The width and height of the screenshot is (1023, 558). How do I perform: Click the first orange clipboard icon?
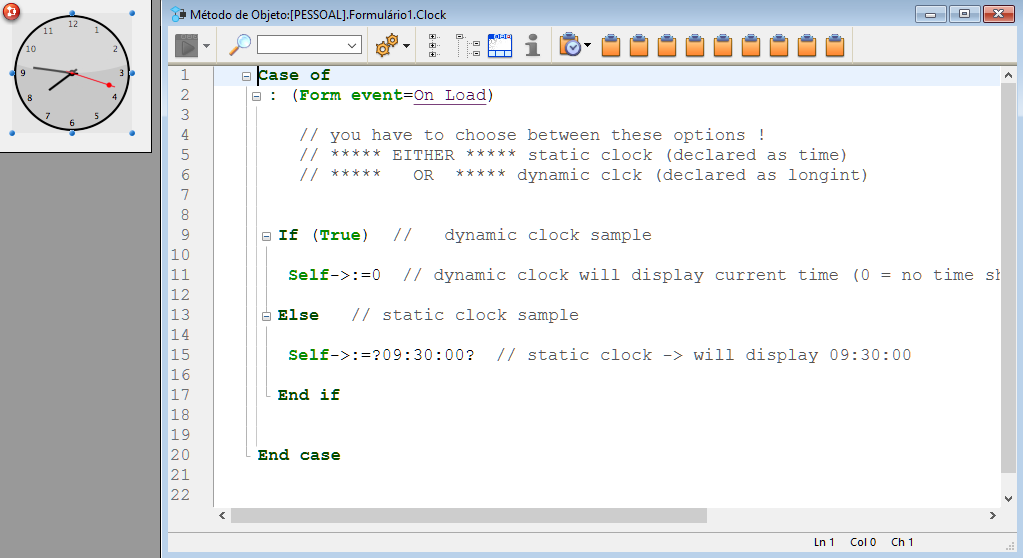click(x=612, y=45)
